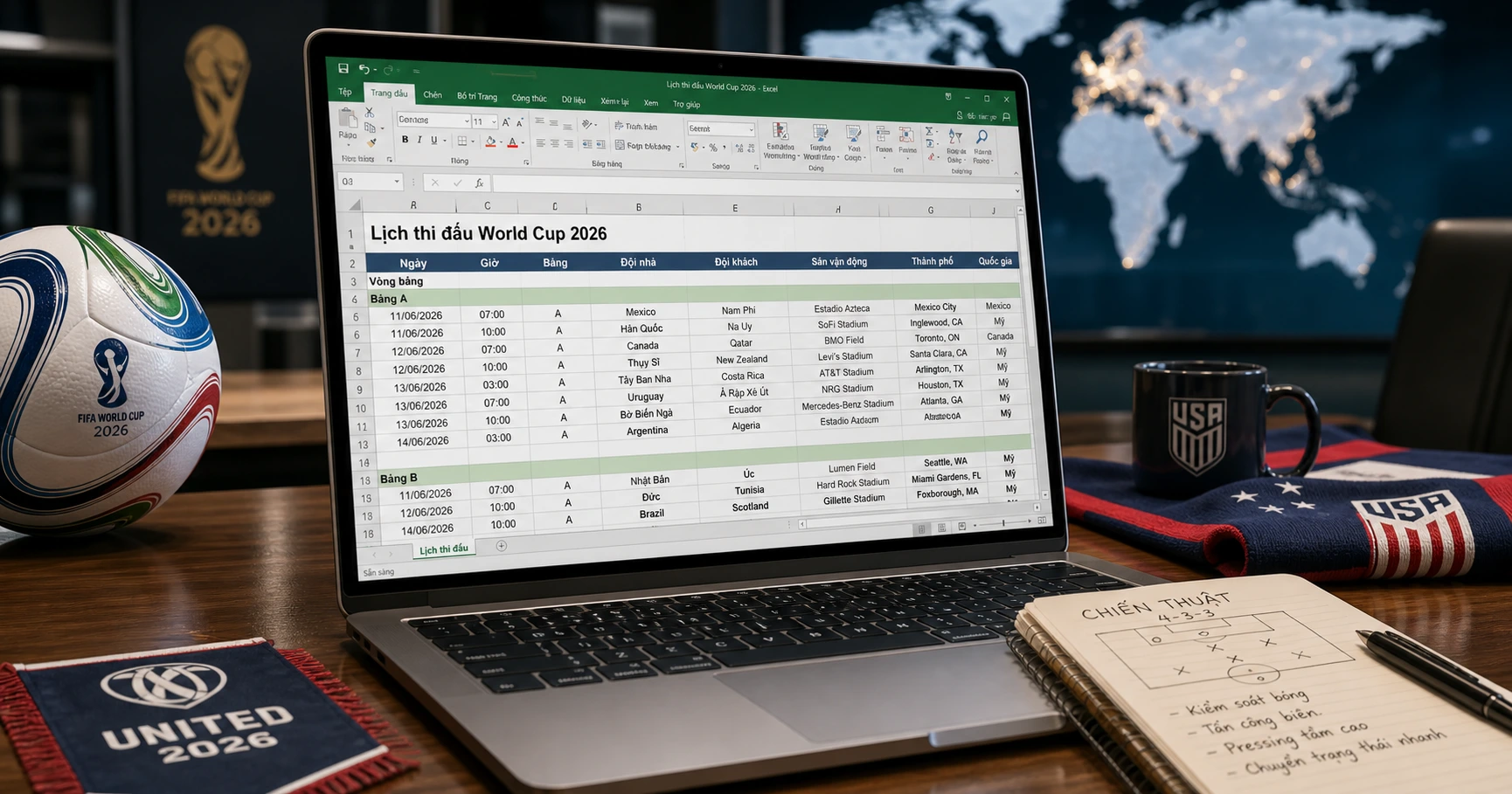This screenshot has height=794, width=1512.
Task: Switch to the Chèn ribbon tab
Action: point(433,95)
